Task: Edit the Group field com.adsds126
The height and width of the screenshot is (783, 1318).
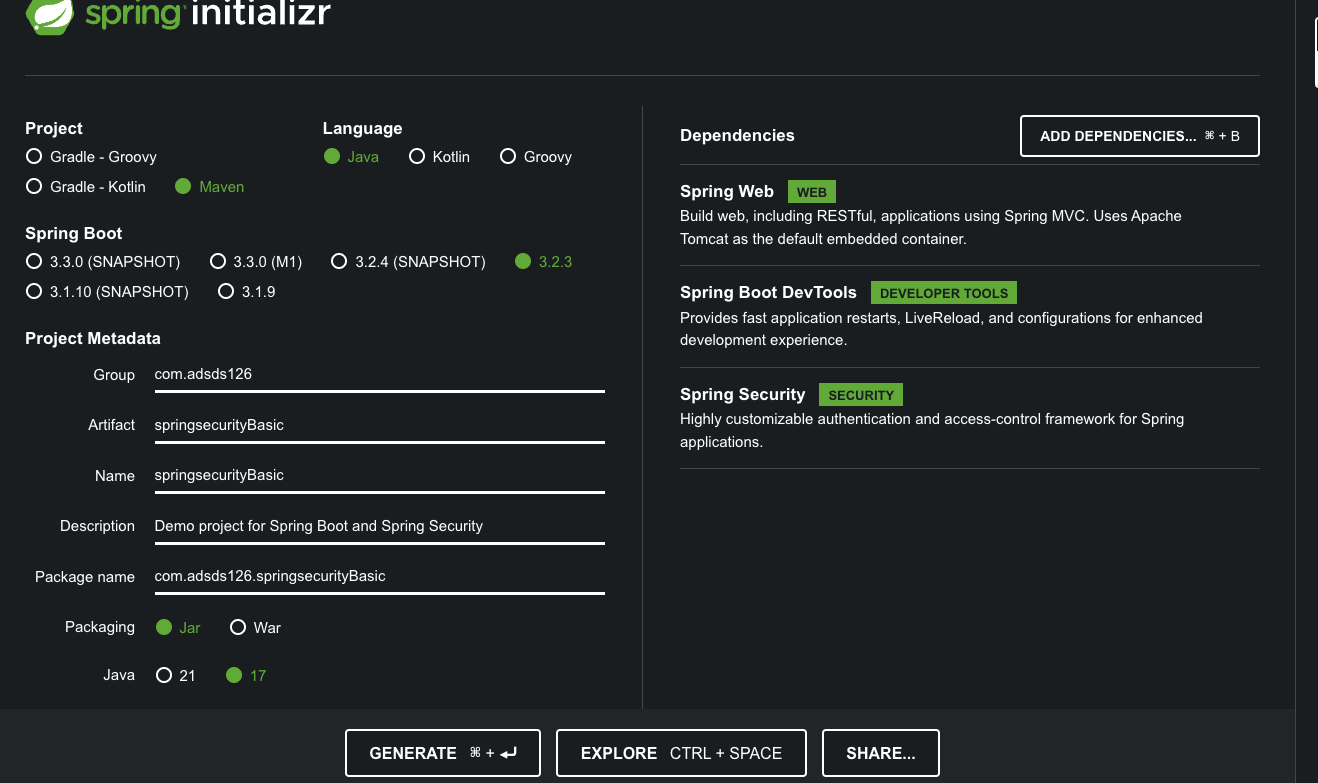Action: click(x=380, y=375)
